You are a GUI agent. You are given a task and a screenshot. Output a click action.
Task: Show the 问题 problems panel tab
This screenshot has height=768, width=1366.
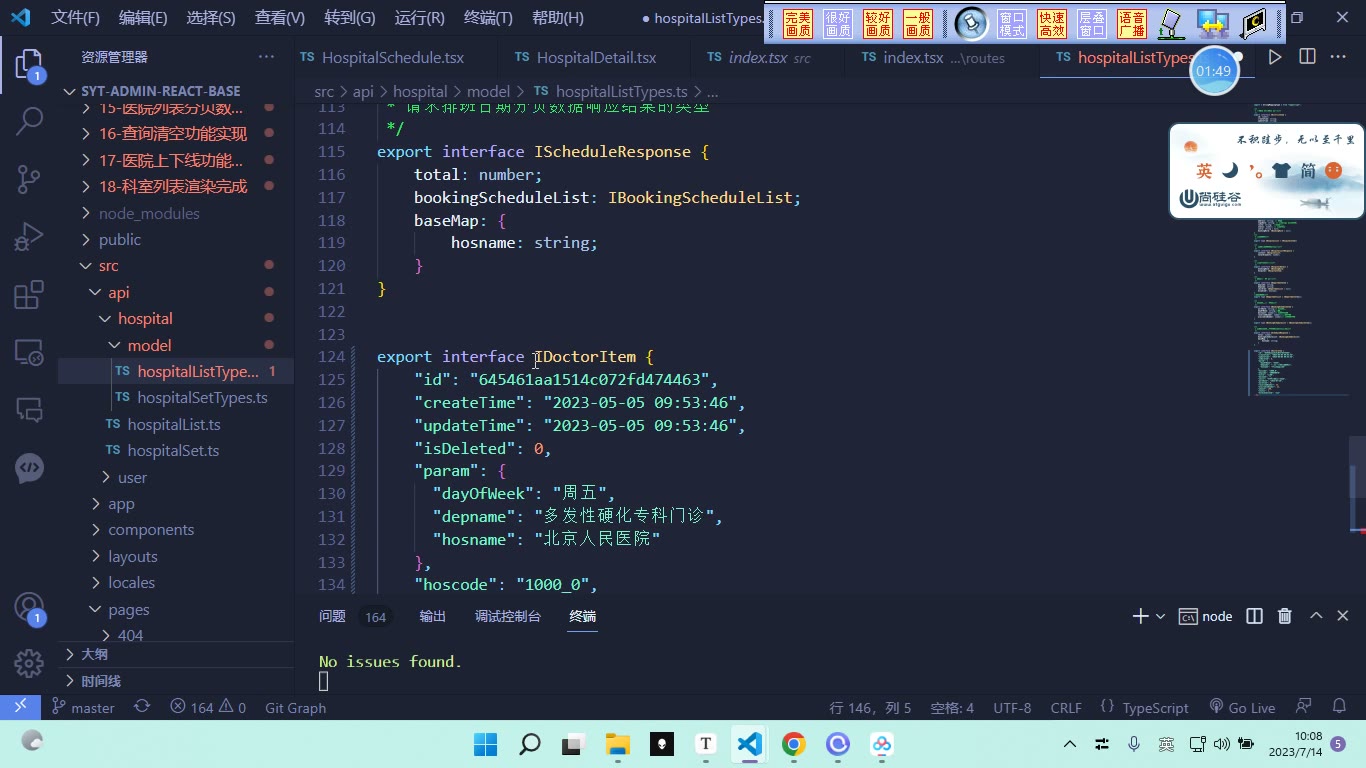point(332,616)
